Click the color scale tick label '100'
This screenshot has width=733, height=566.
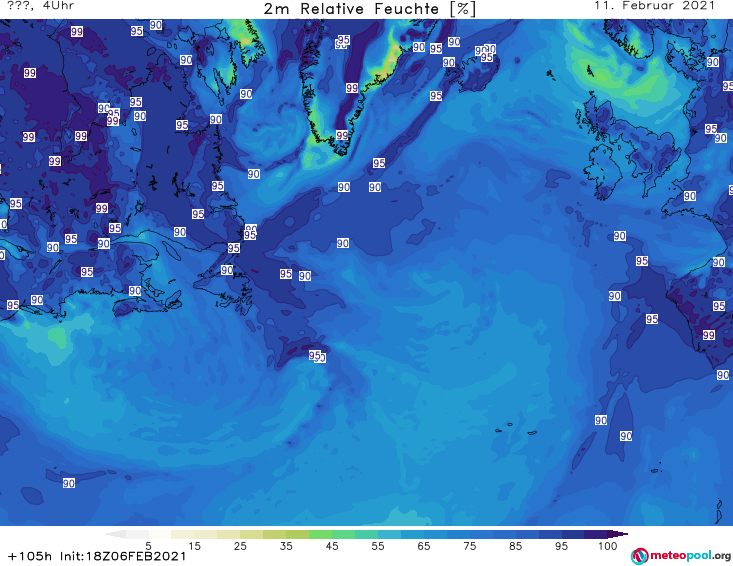click(608, 546)
